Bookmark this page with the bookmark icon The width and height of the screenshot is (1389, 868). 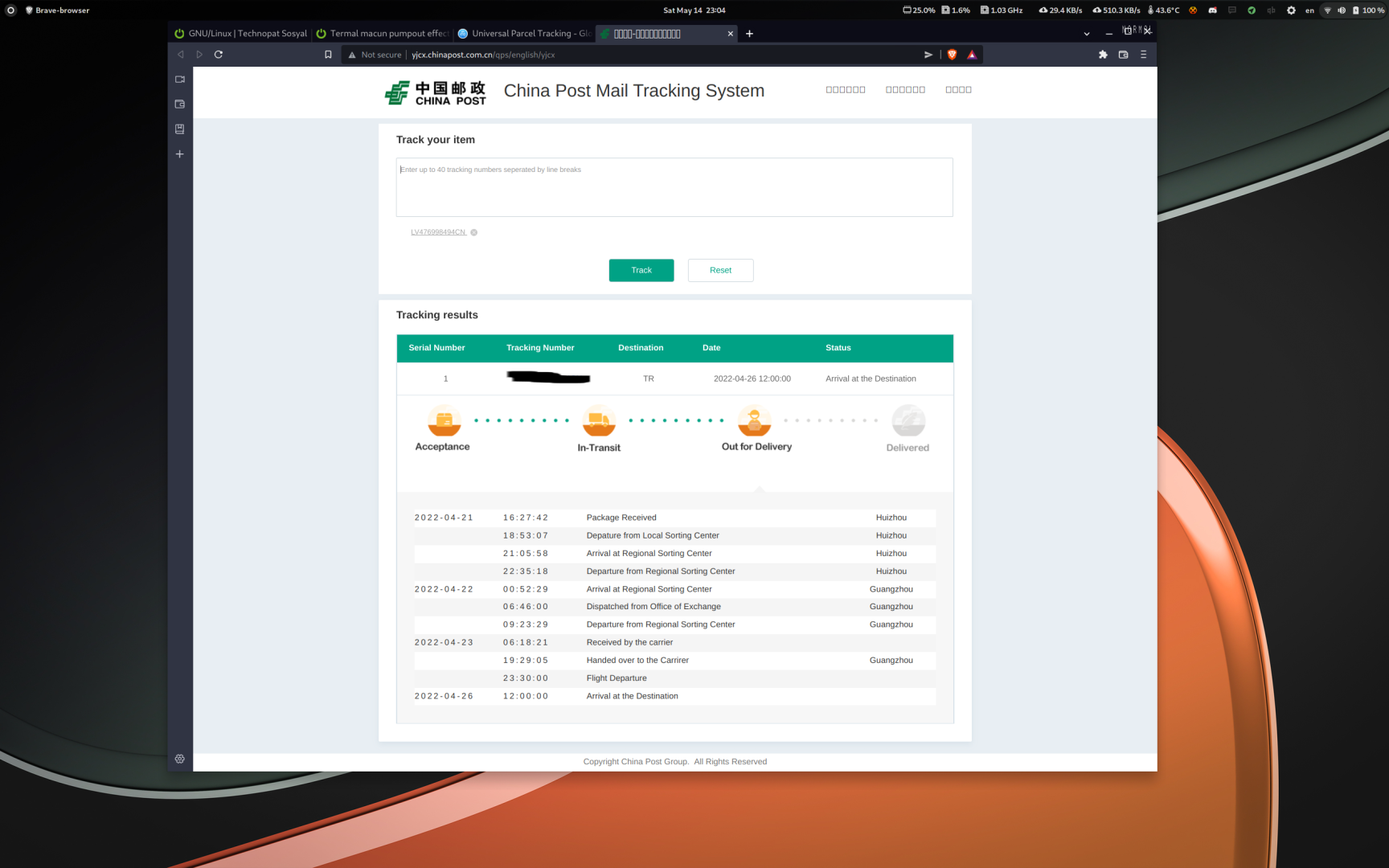tap(328, 55)
